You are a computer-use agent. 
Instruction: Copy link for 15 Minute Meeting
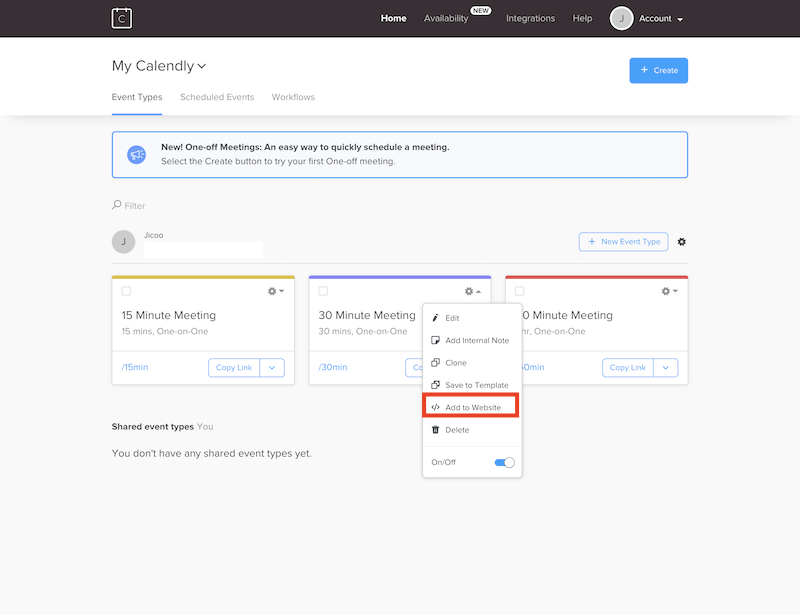[x=234, y=367]
